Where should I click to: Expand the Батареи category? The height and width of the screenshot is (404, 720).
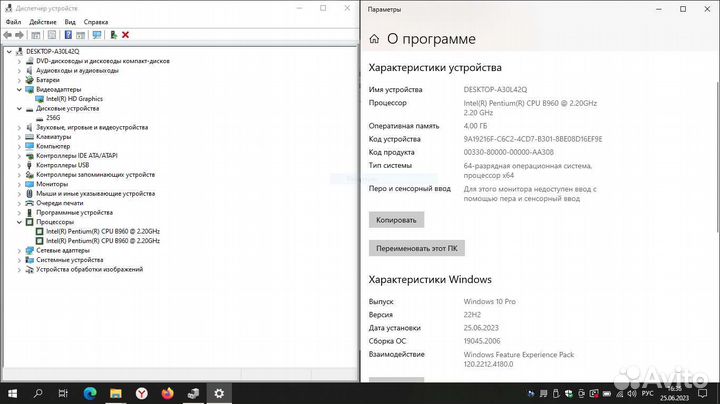coord(19,80)
